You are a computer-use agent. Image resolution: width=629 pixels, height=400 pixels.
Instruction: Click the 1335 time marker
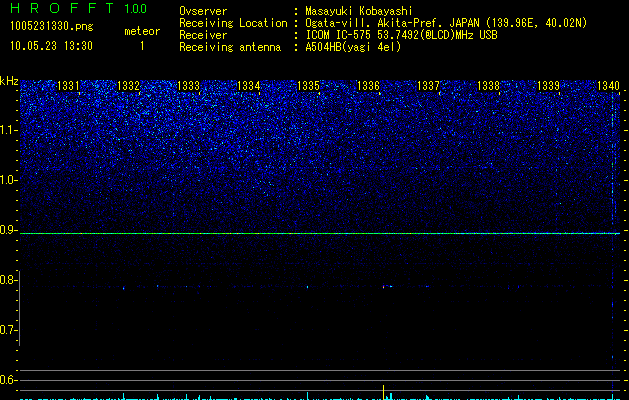pos(308,86)
